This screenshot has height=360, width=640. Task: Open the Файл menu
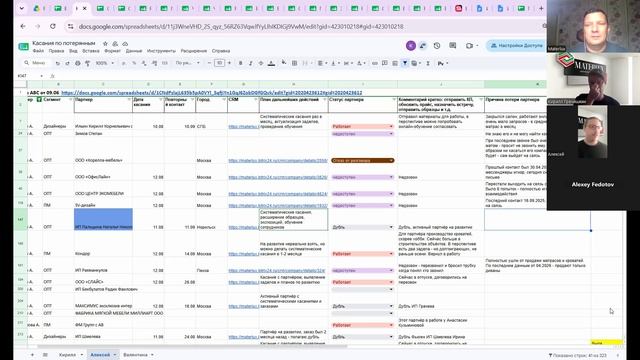coord(38,51)
